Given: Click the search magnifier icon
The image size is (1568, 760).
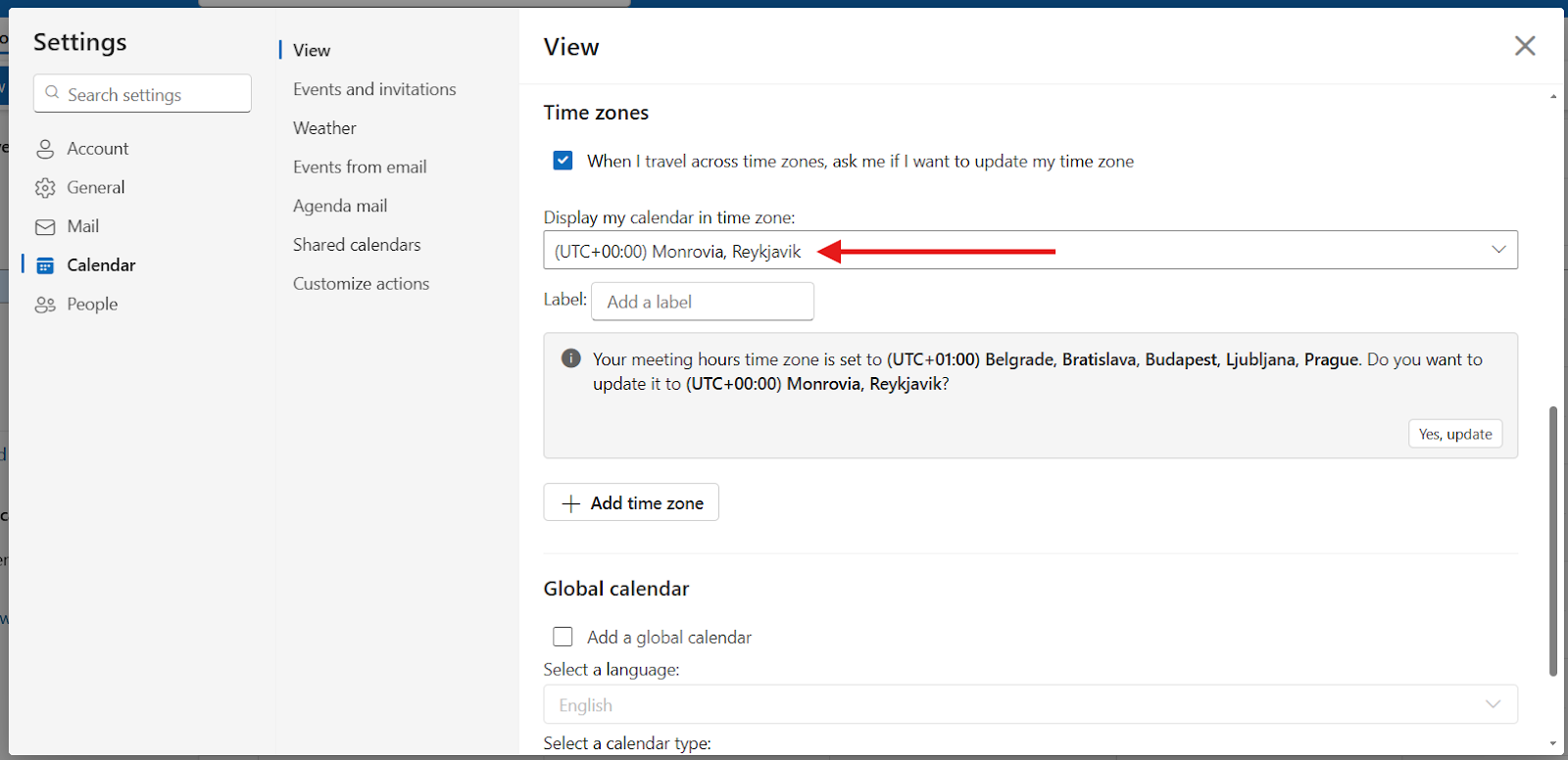Looking at the screenshot, I should (53, 93).
